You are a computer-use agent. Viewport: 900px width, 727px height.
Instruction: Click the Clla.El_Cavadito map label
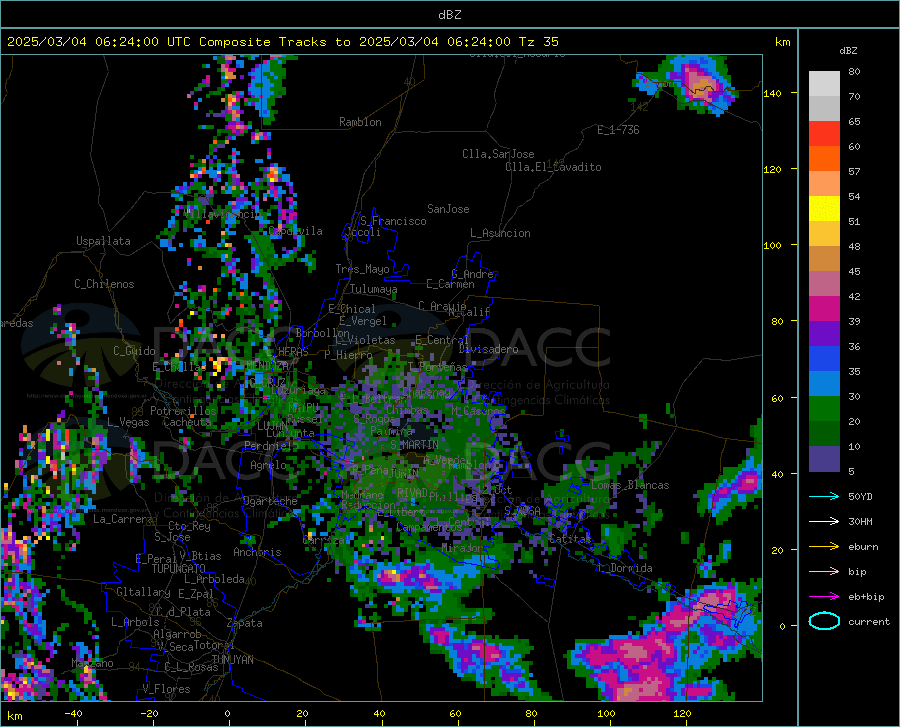tap(553, 167)
